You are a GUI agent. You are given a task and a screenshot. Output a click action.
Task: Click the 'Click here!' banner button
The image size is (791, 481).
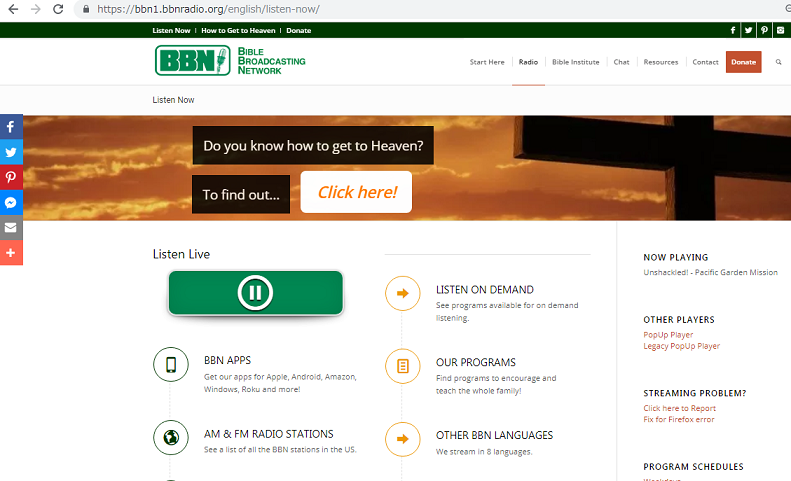(x=356, y=192)
